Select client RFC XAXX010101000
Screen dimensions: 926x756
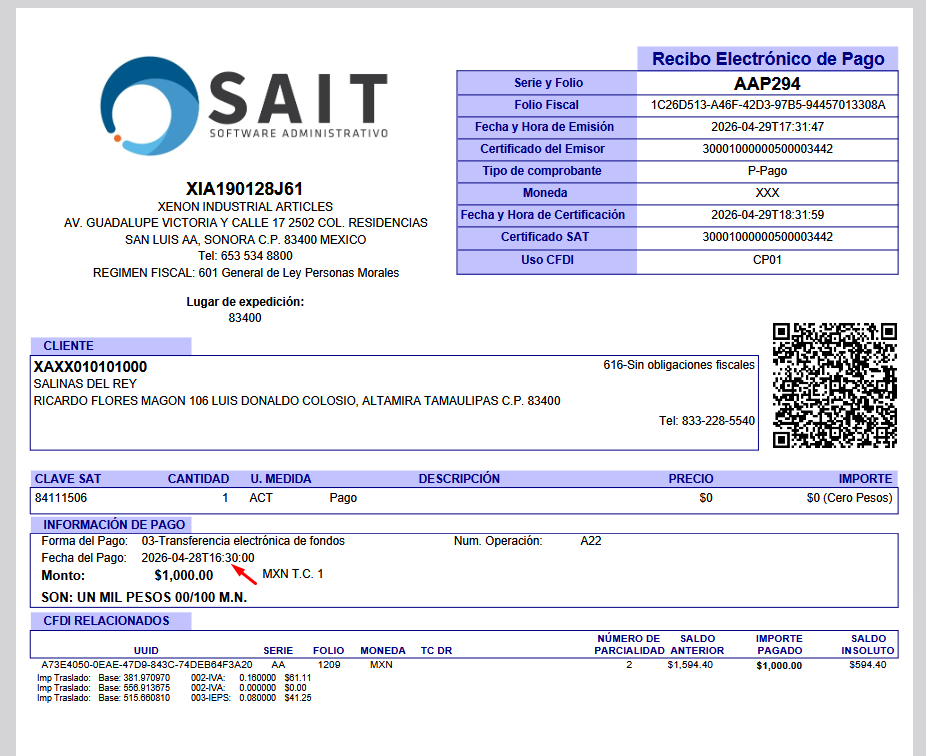[90, 367]
